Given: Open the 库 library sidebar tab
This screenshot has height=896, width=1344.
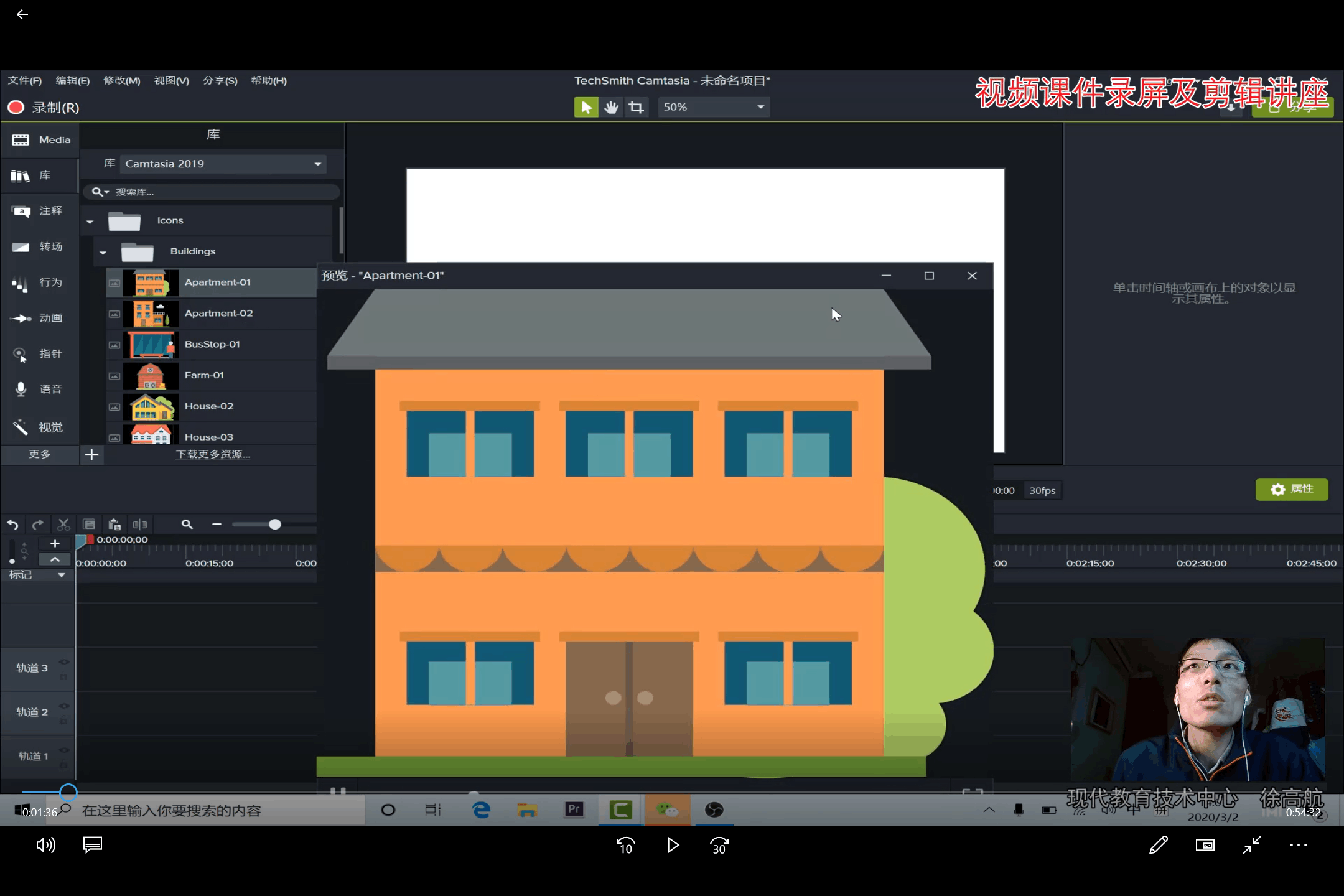Looking at the screenshot, I should pos(40,175).
